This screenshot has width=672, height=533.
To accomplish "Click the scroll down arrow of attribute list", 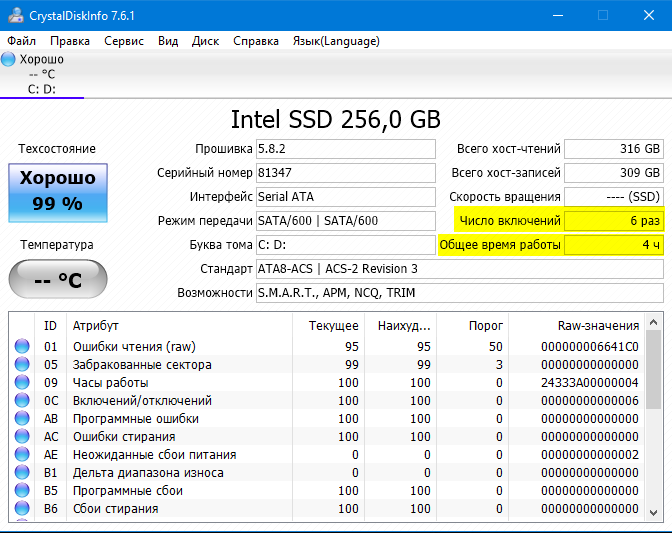I will [654, 512].
